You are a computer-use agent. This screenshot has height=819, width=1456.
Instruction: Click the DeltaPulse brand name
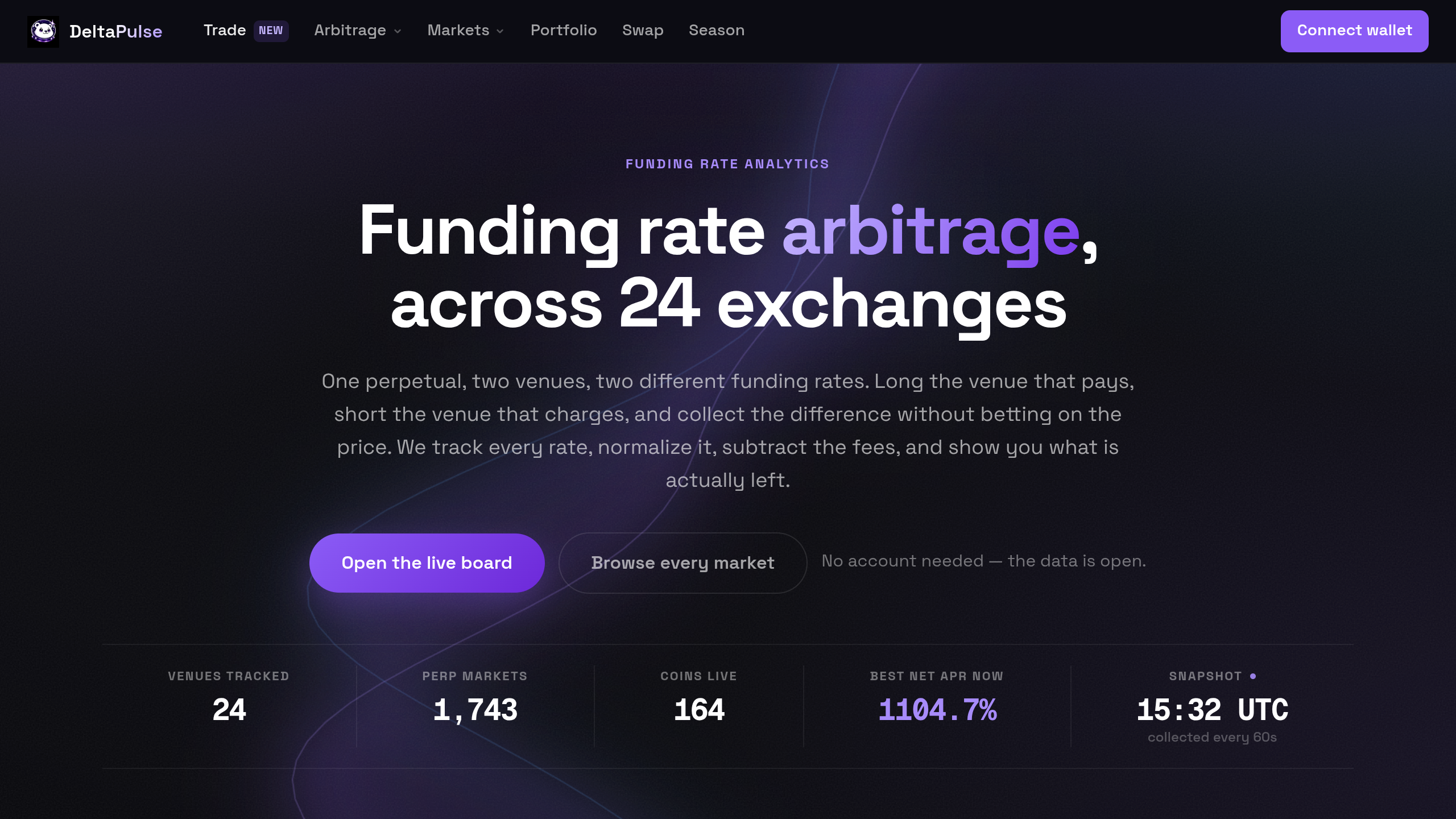click(115, 31)
